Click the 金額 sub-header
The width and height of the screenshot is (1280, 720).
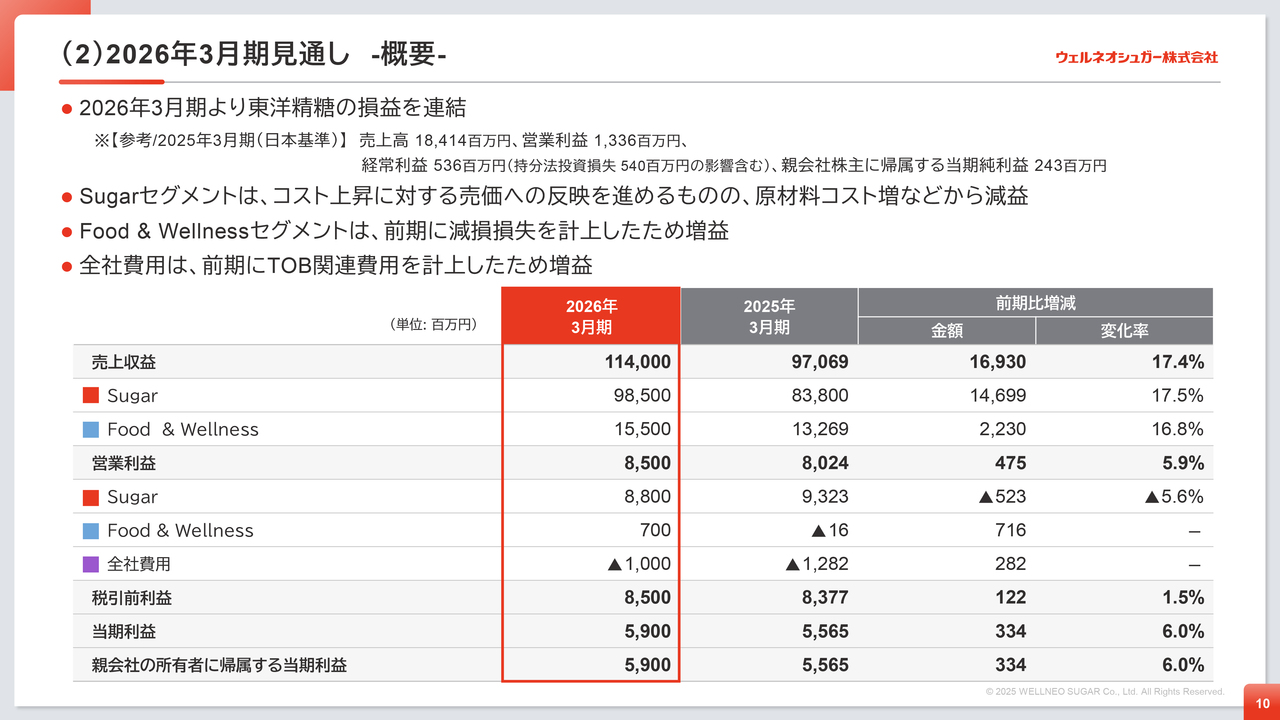pyautogui.click(x=946, y=331)
